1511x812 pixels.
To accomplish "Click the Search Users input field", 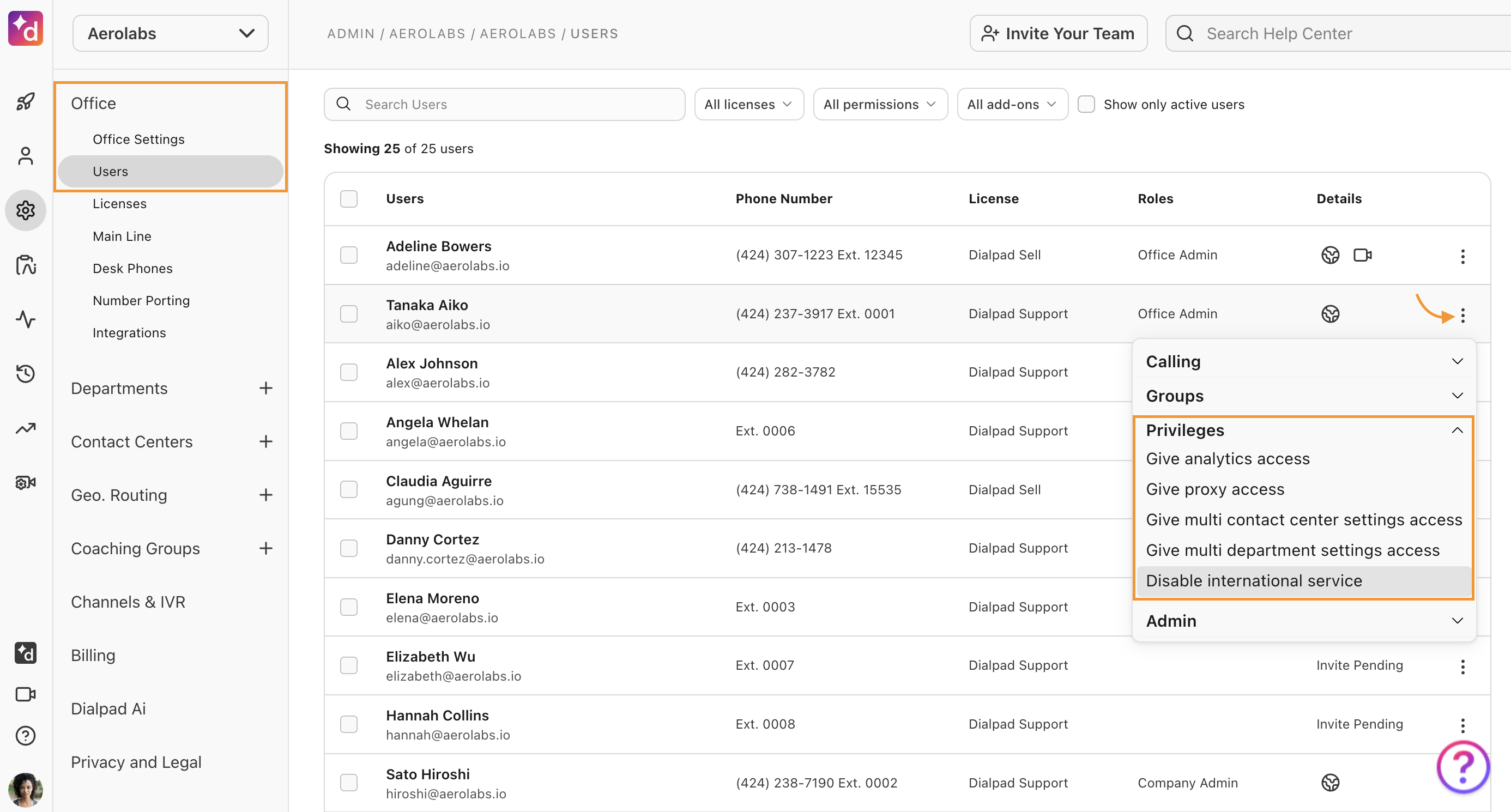I will (x=504, y=104).
